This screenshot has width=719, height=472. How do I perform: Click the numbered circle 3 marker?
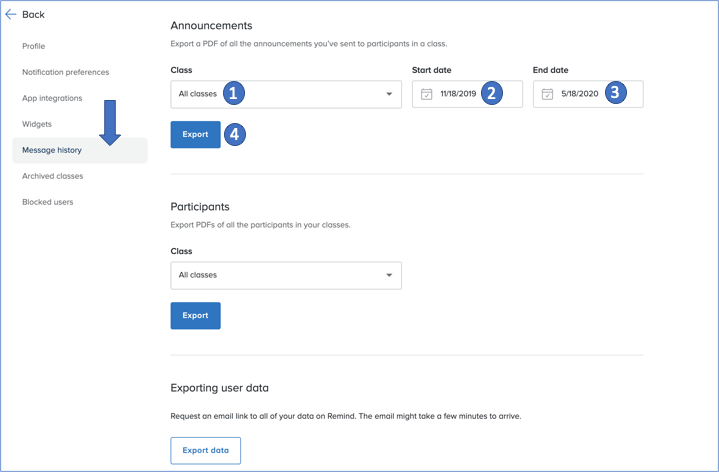[x=614, y=93]
